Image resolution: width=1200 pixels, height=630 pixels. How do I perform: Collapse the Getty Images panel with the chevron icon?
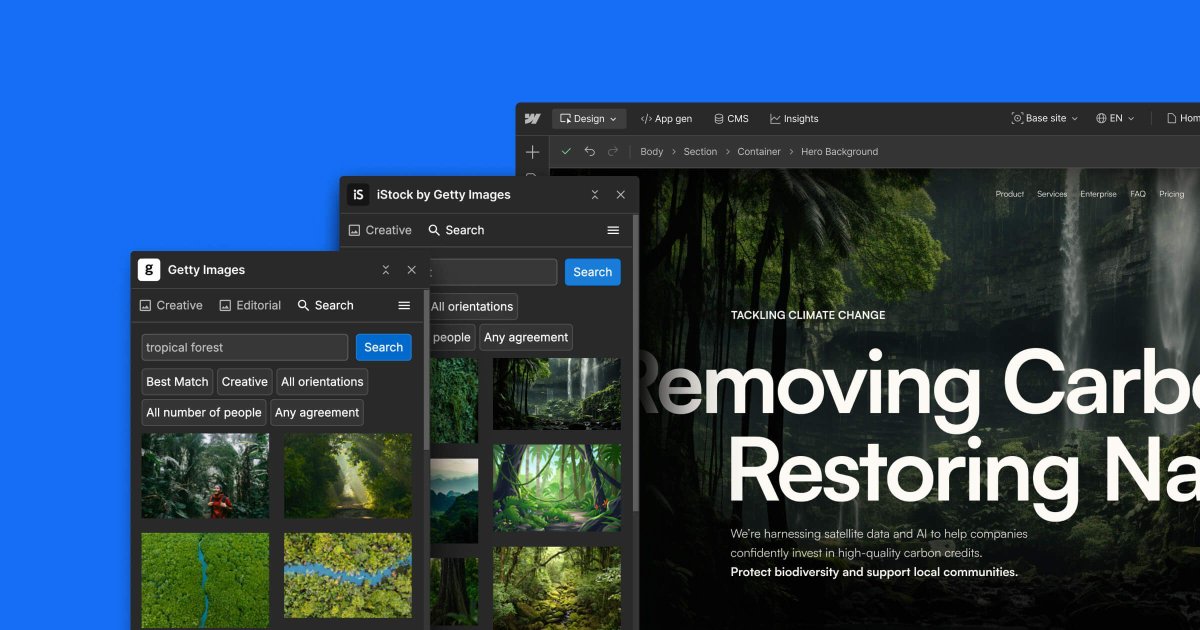tap(385, 269)
